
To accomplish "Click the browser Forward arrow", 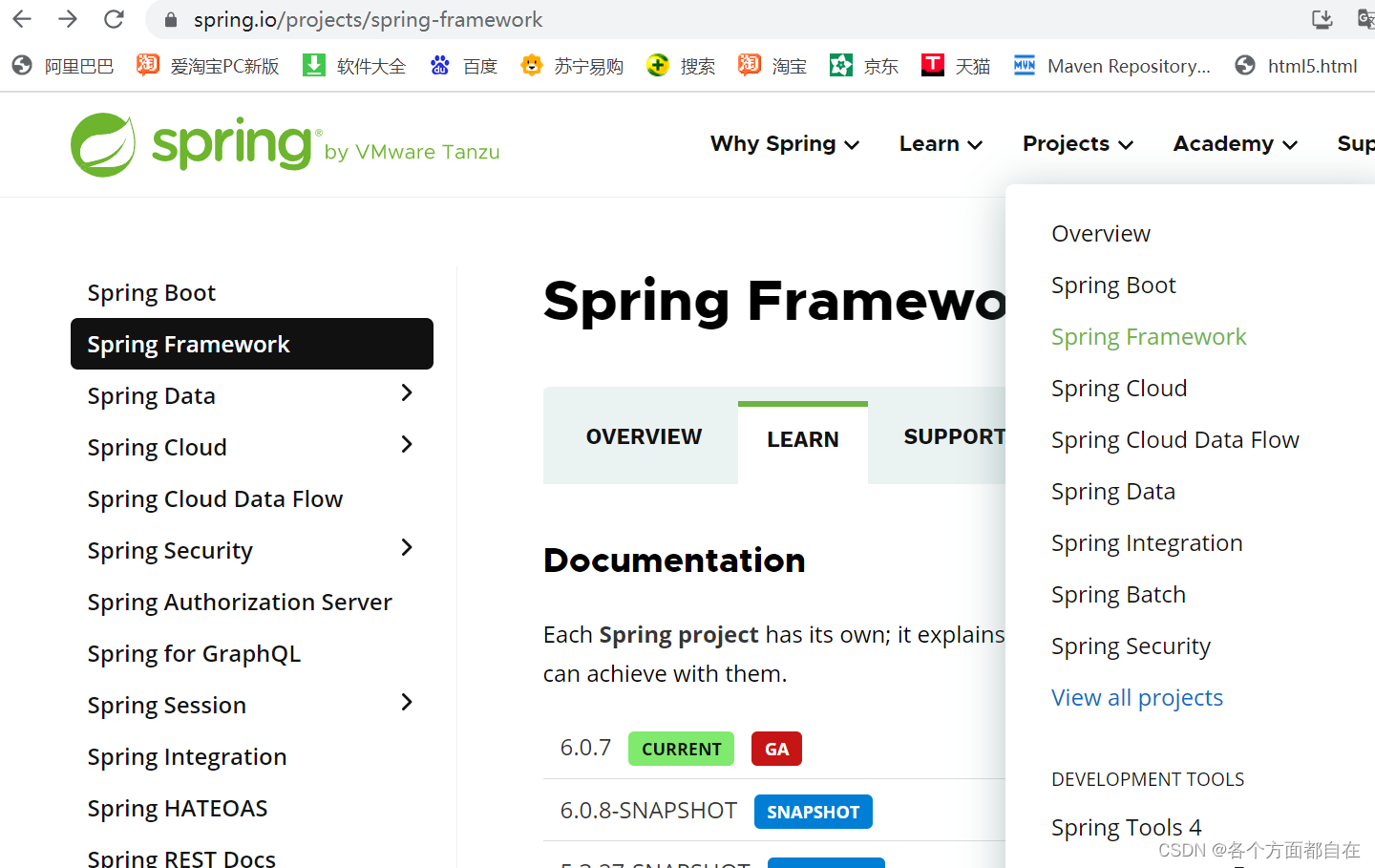I will [x=68, y=19].
